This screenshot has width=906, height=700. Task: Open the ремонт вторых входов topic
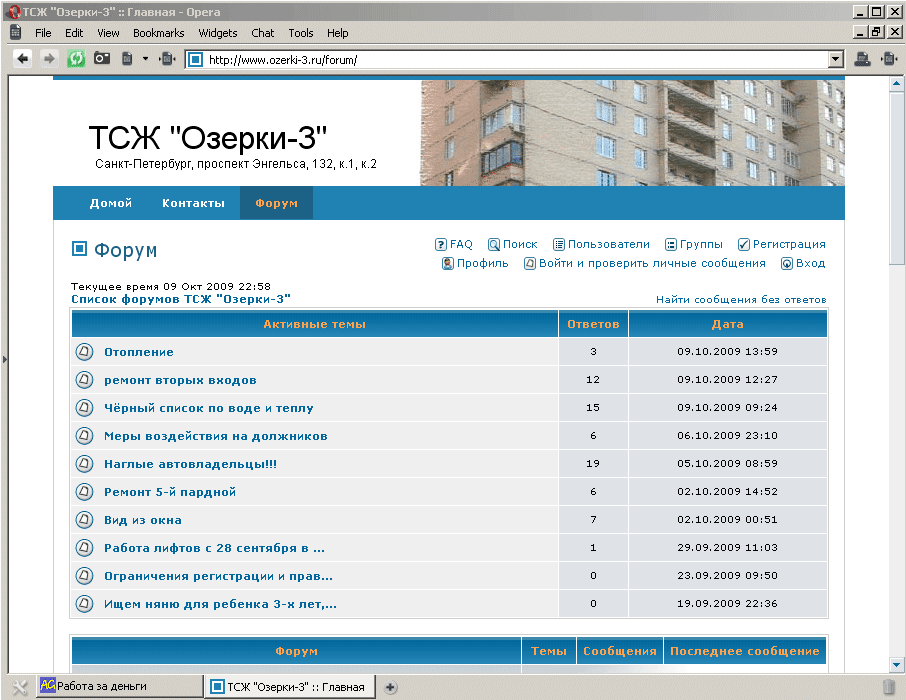tap(180, 380)
